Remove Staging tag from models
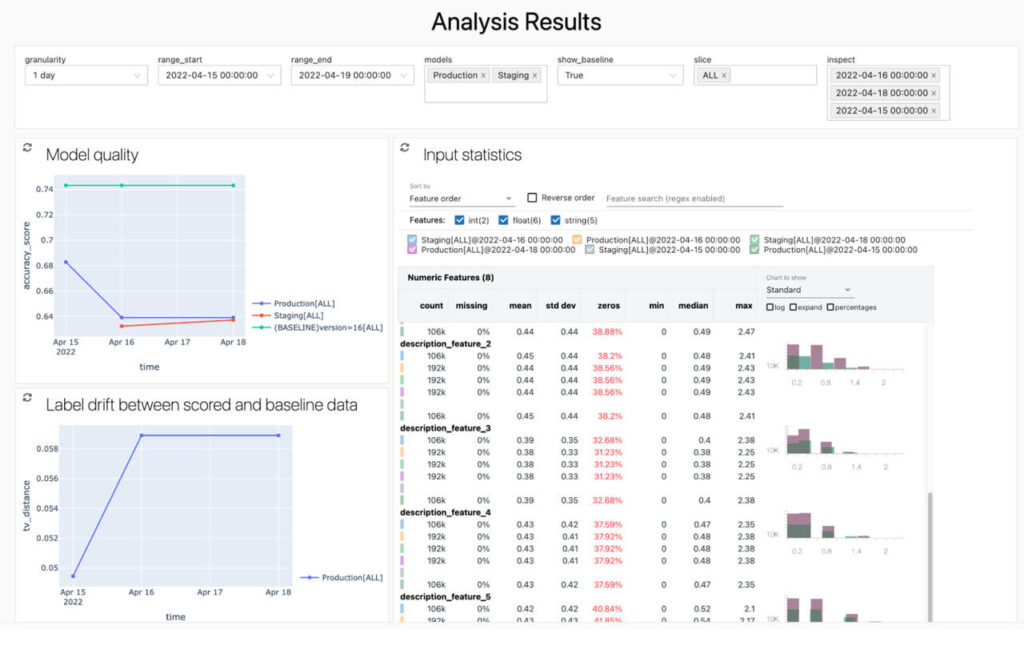This screenshot has height=650, width=1024. click(x=535, y=76)
